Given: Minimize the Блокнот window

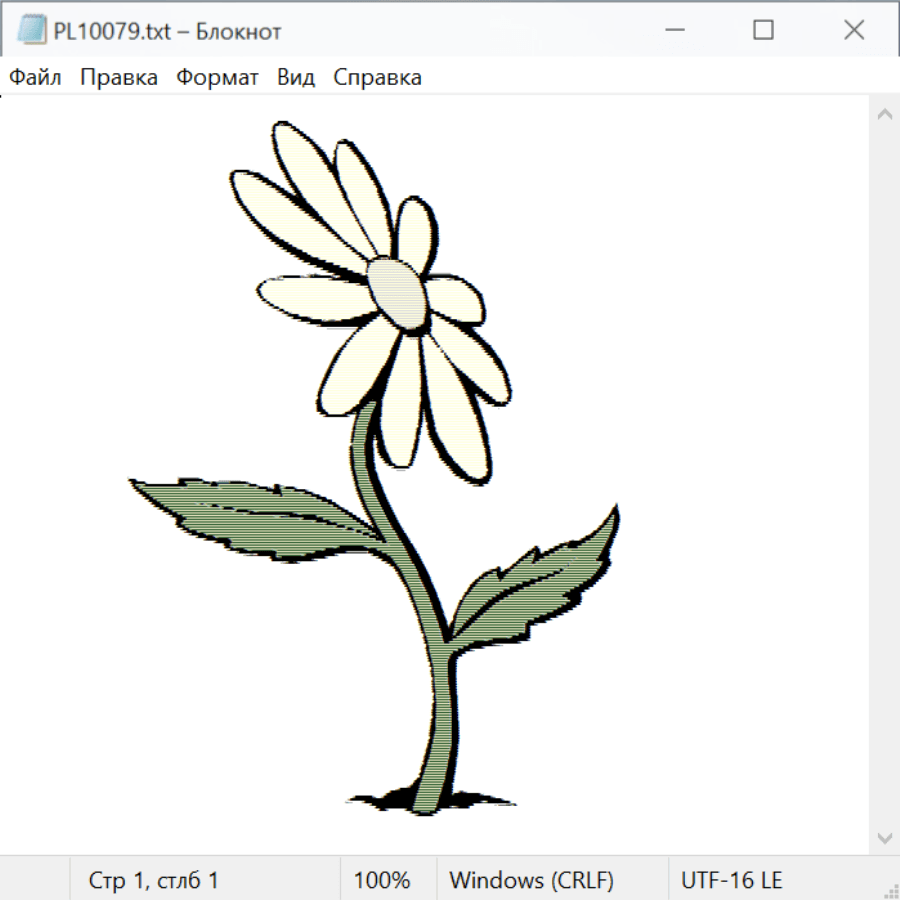Looking at the screenshot, I should click(x=673, y=30).
